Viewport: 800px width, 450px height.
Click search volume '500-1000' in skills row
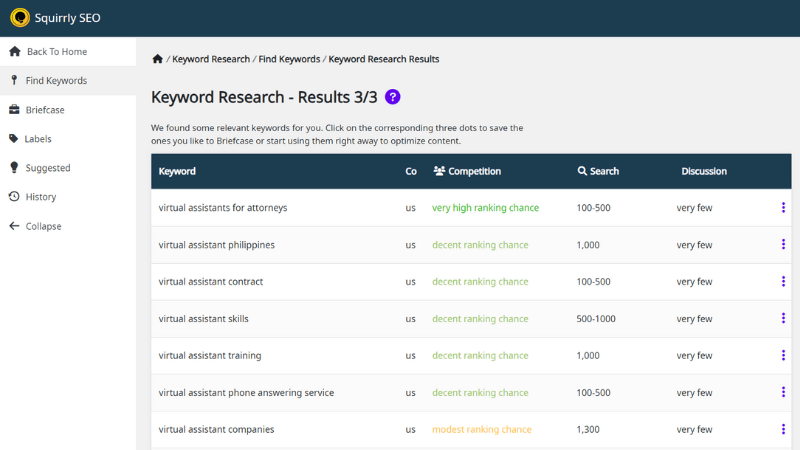pyautogui.click(x=596, y=319)
